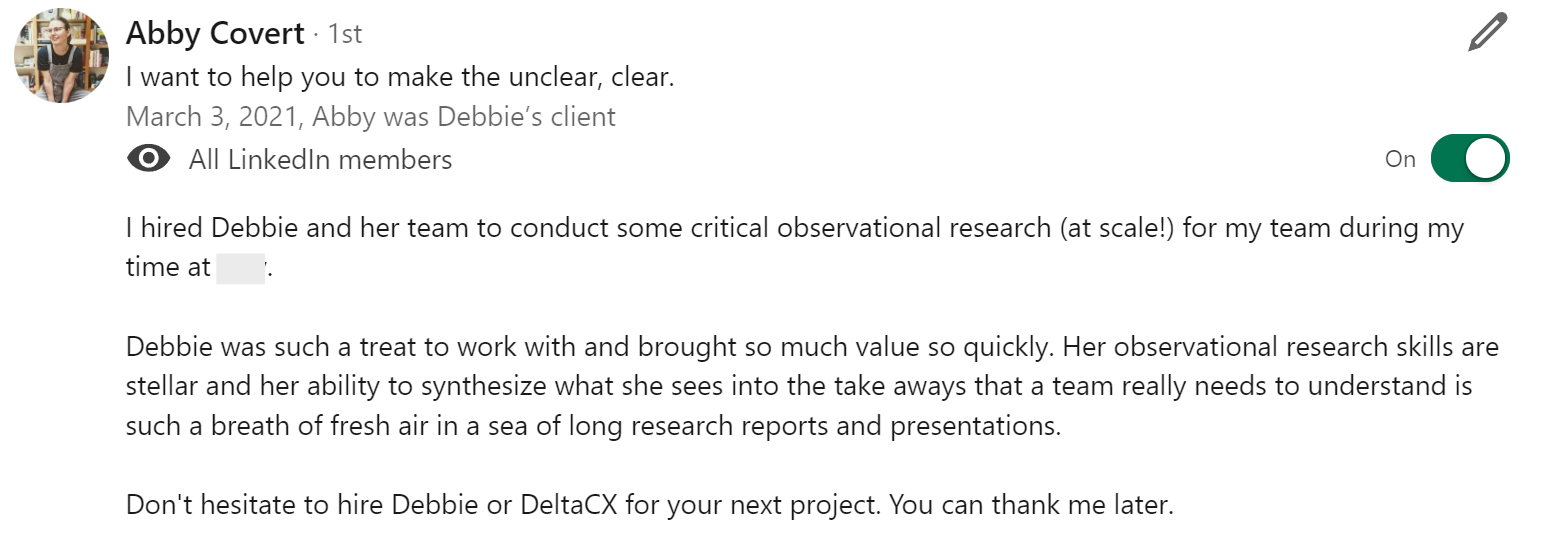Click the "Abby was Debbie's client" text
The height and width of the screenshot is (534, 1546).
point(464,117)
